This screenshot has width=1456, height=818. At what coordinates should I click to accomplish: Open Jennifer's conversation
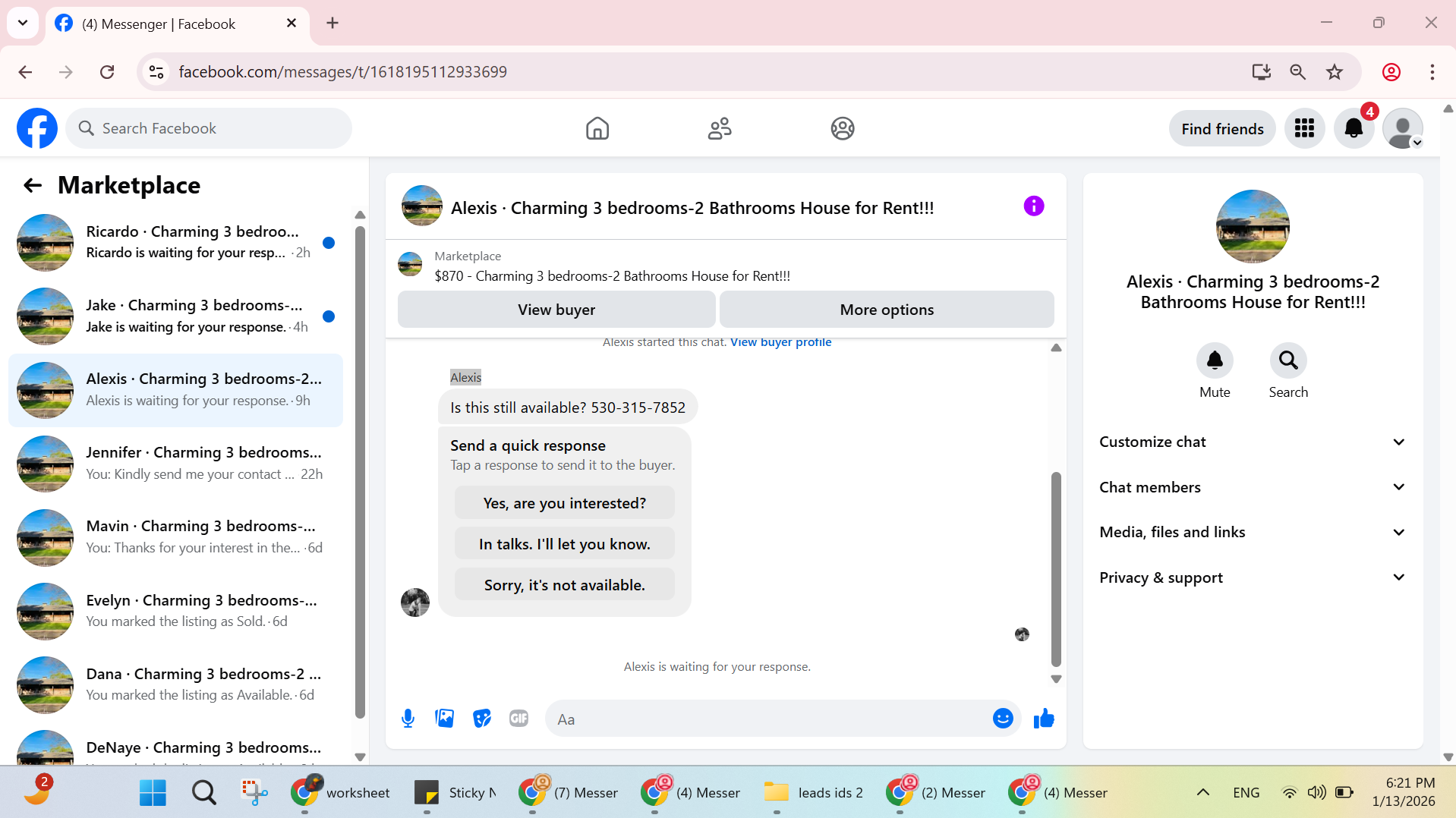pyautogui.click(x=176, y=464)
